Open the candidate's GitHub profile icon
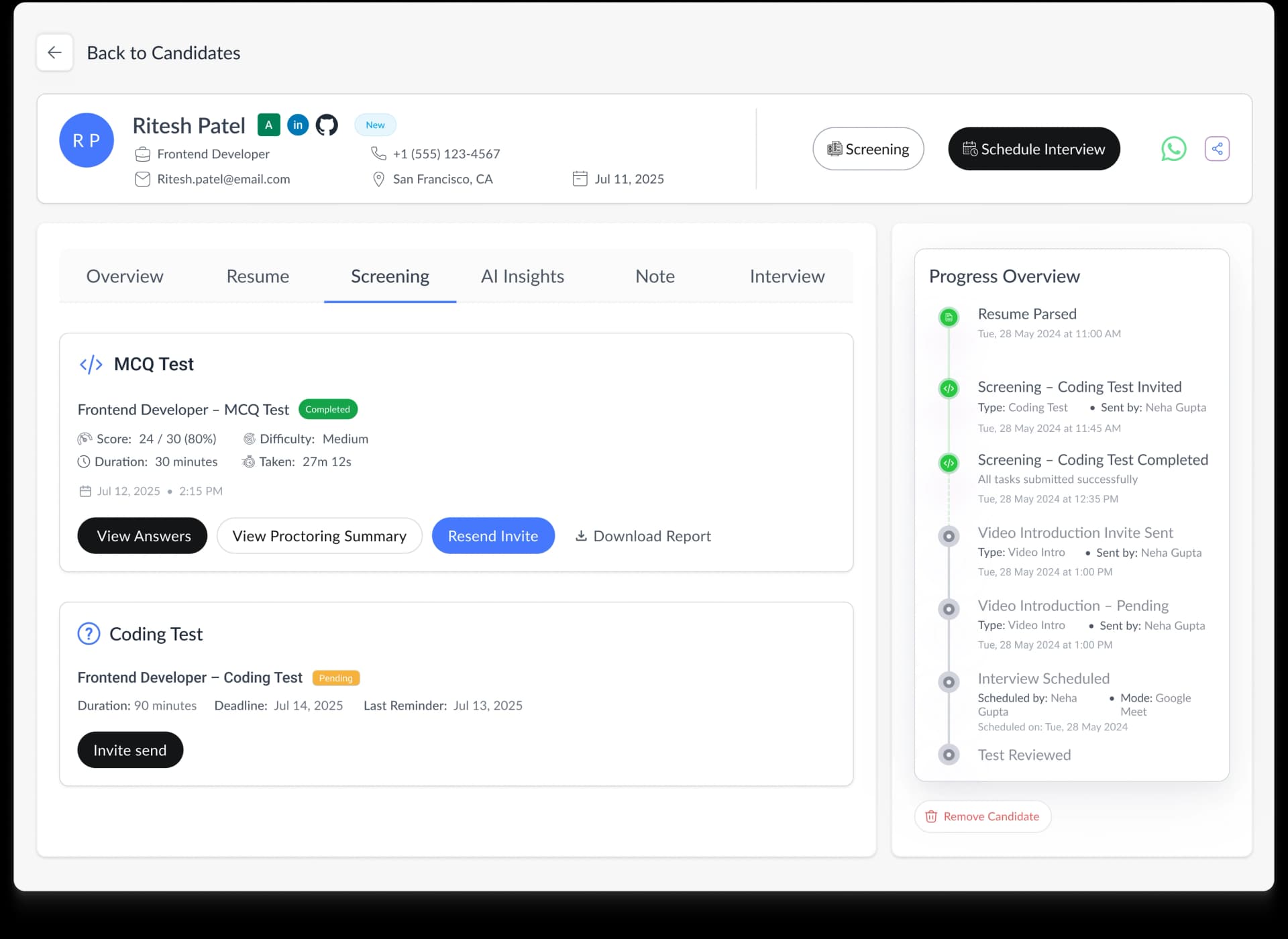 coord(327,125)
